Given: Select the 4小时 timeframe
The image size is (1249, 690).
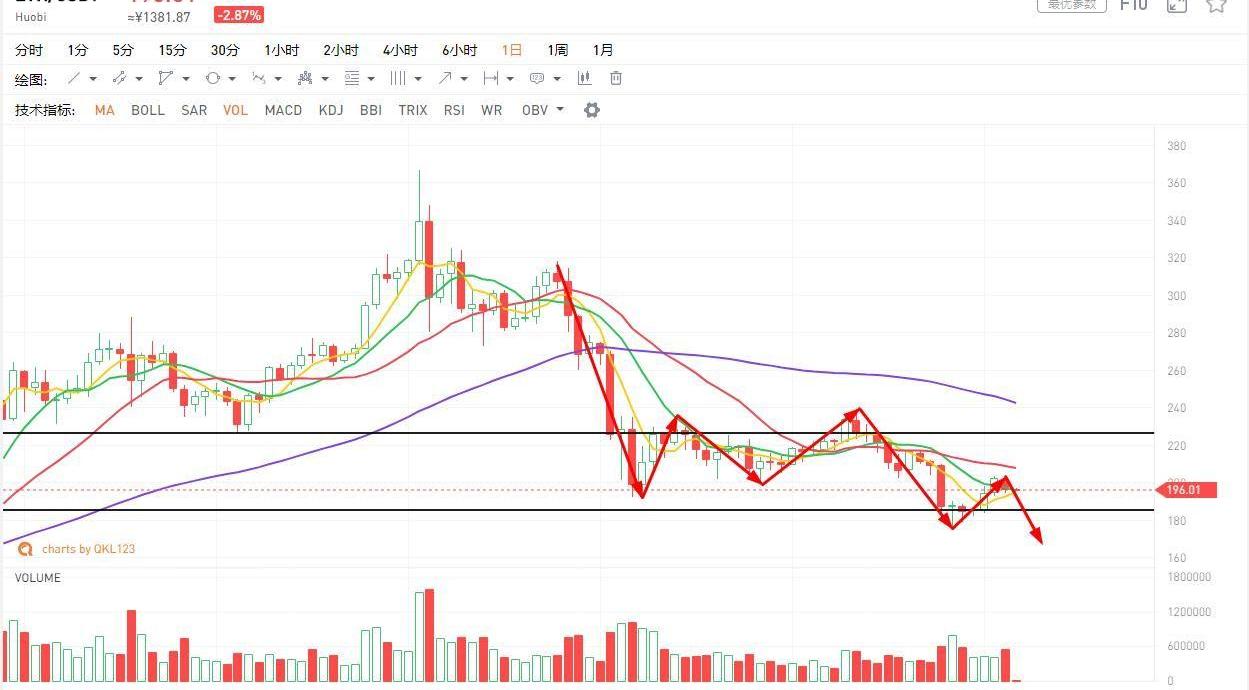Looking at the screenshot, I should (x=400, y=50).
